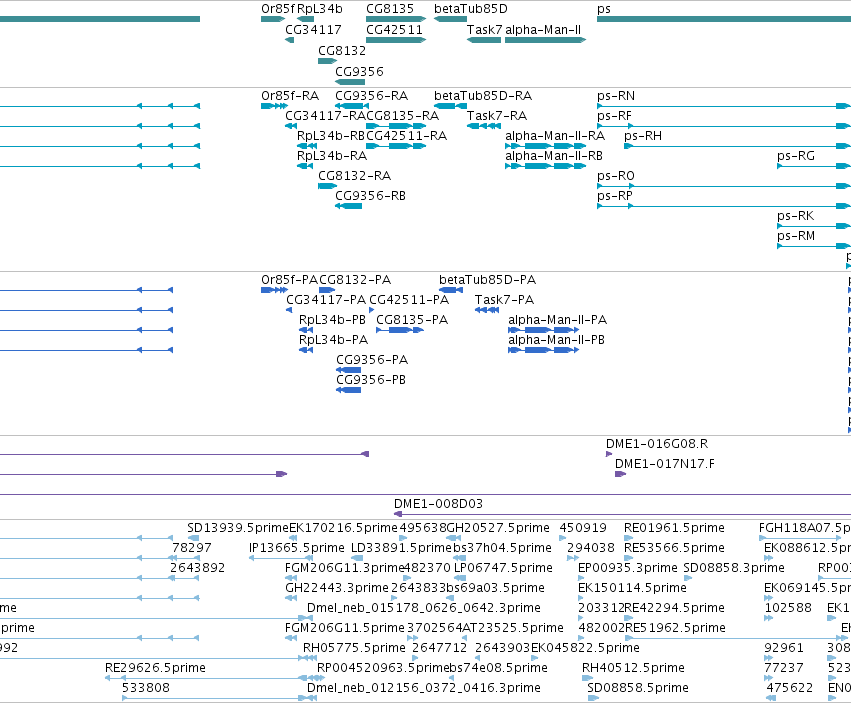Click the CG42511 gene label
Viewport: 851px width, 703px height.
[394, 29]
